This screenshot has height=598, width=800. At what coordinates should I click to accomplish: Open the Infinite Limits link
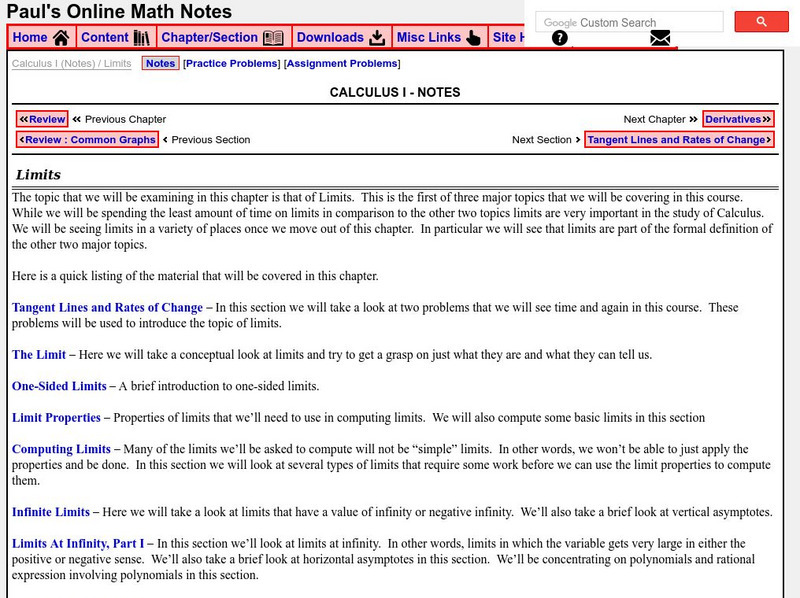click(51, 512)
